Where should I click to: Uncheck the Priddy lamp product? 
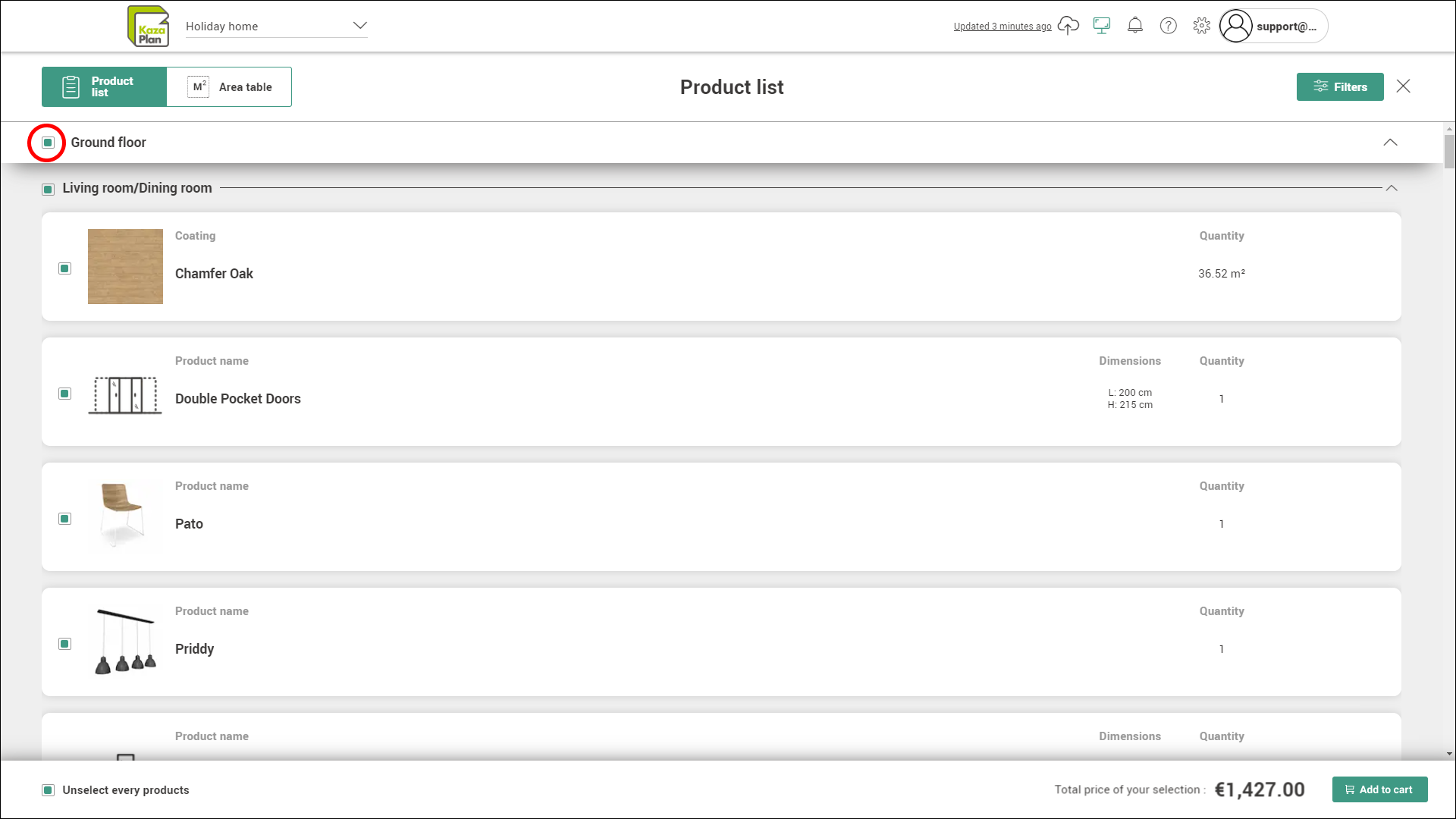pos(64,644)
